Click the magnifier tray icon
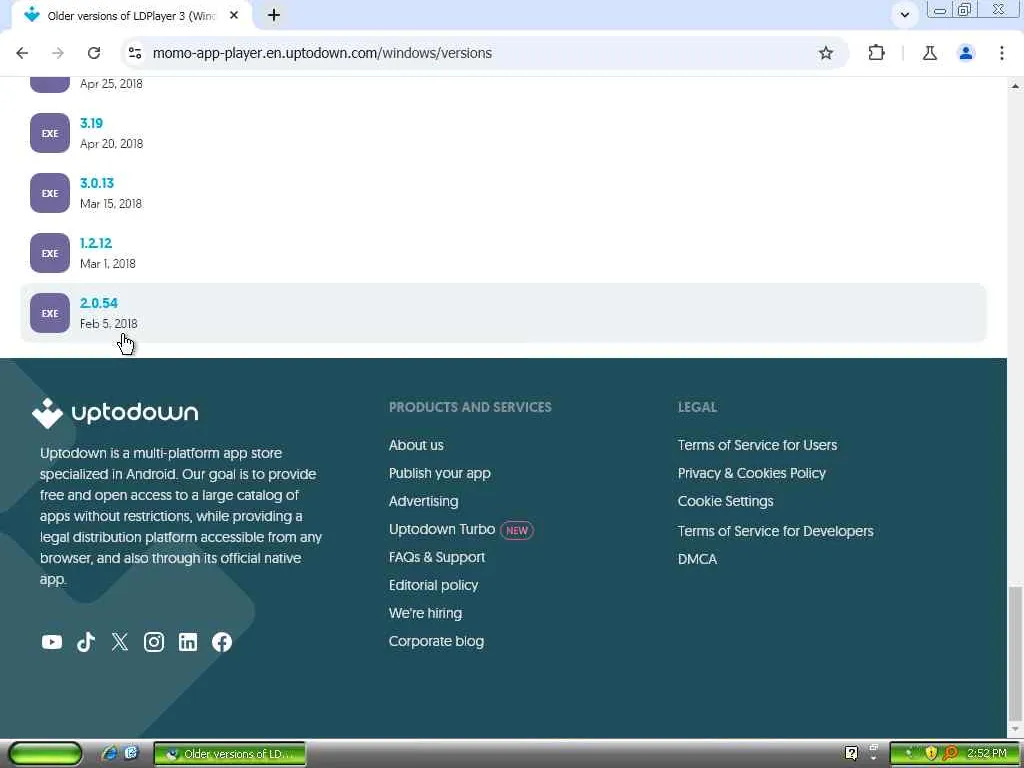 (950, 753)
